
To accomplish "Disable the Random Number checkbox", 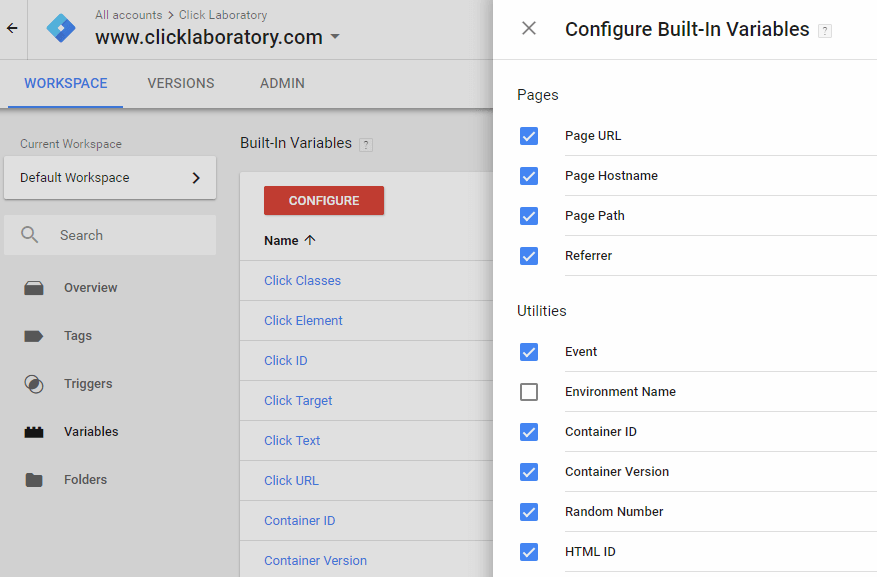I will tap(529, 512).
